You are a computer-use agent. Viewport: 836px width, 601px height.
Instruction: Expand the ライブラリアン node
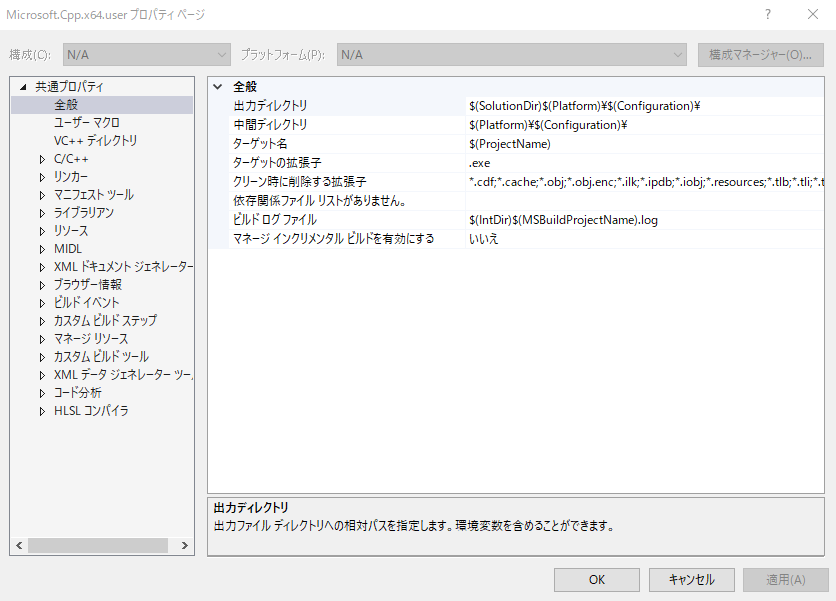point(40,212)
